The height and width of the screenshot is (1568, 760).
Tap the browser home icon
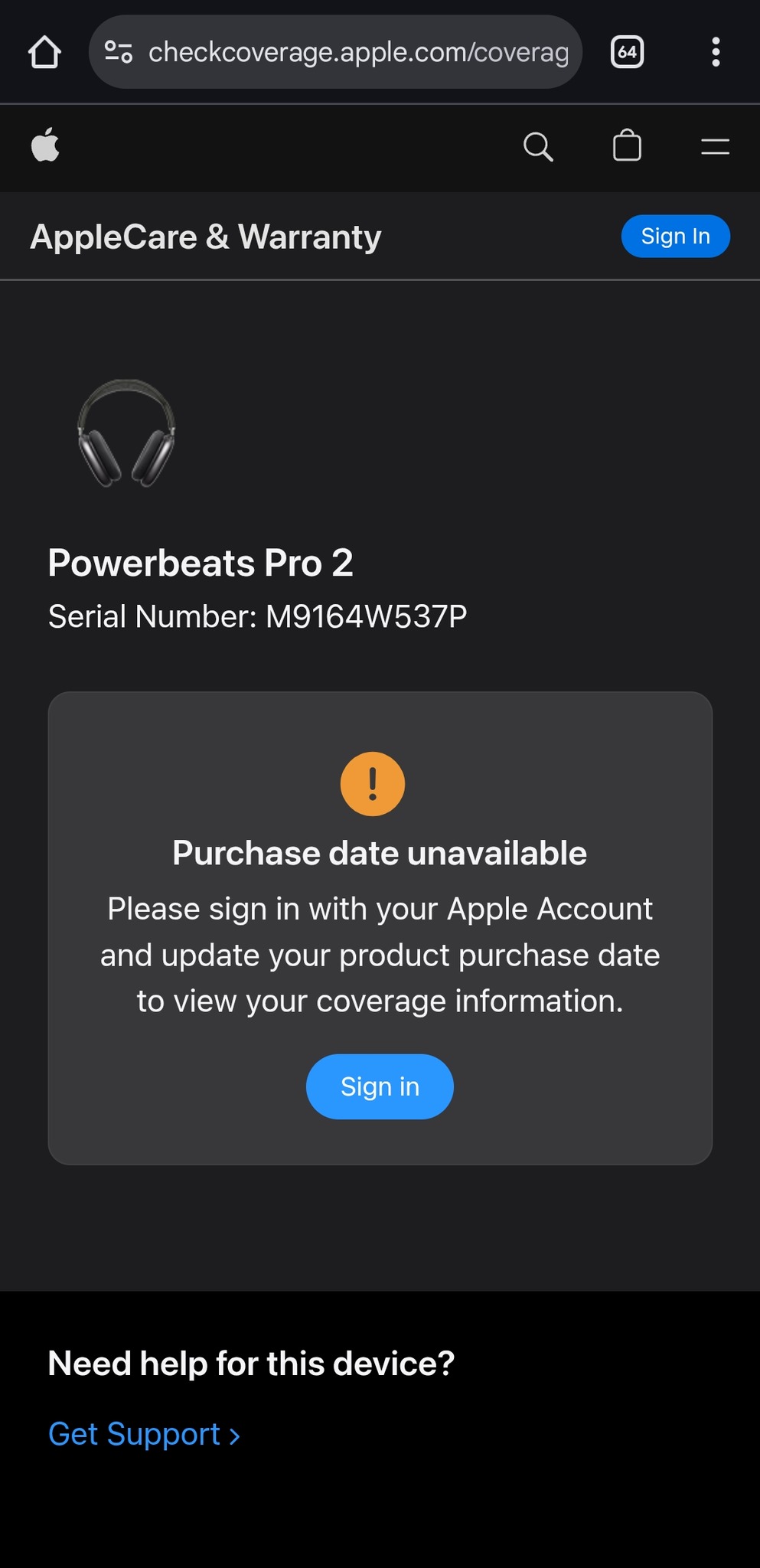(44, 53)
